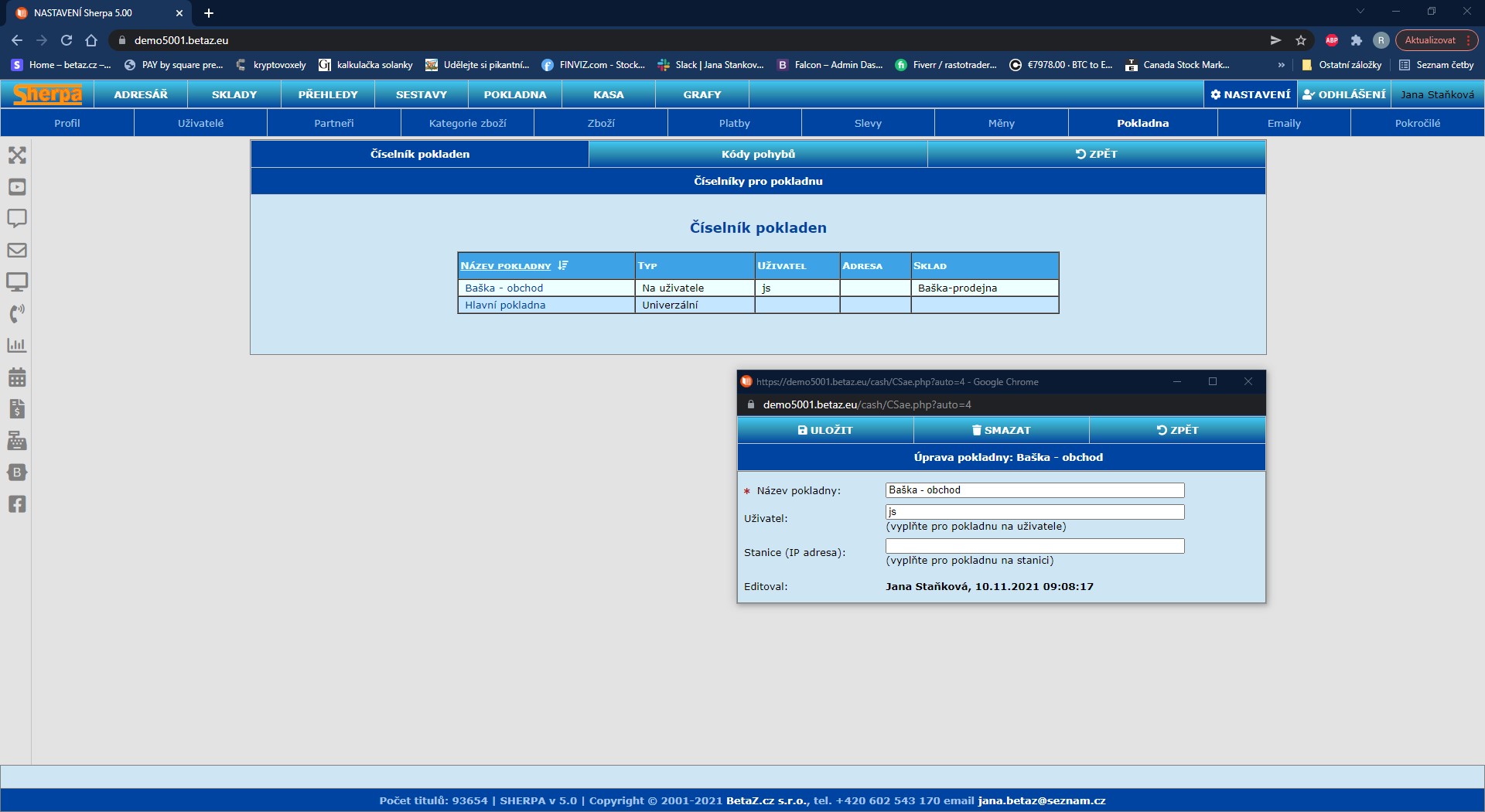1485x812 pixels.
Task: Open the SKLADY main menu
Action: click(234, 94)
